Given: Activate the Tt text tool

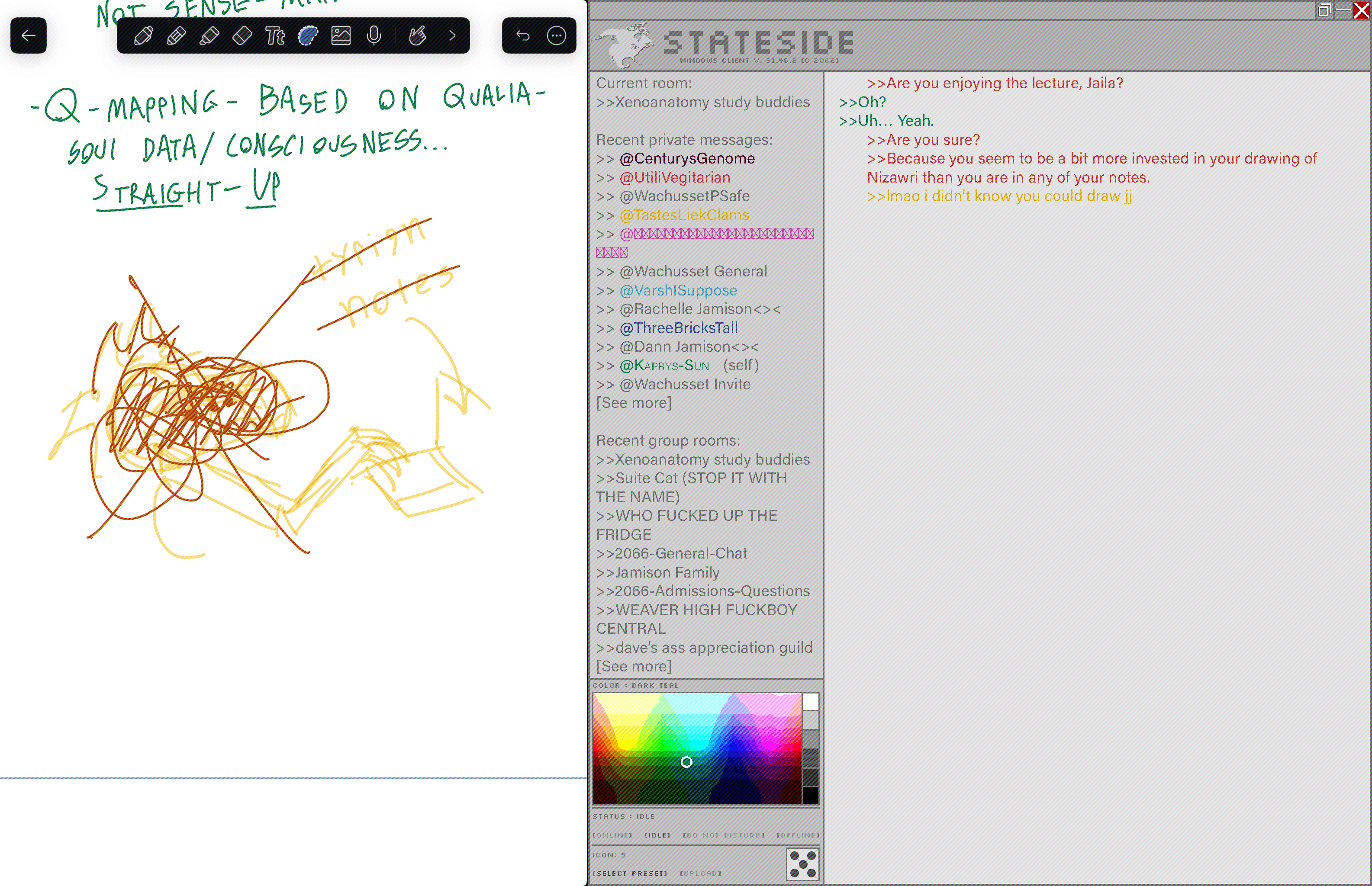Looking at the screenshot, I should 275,35.
